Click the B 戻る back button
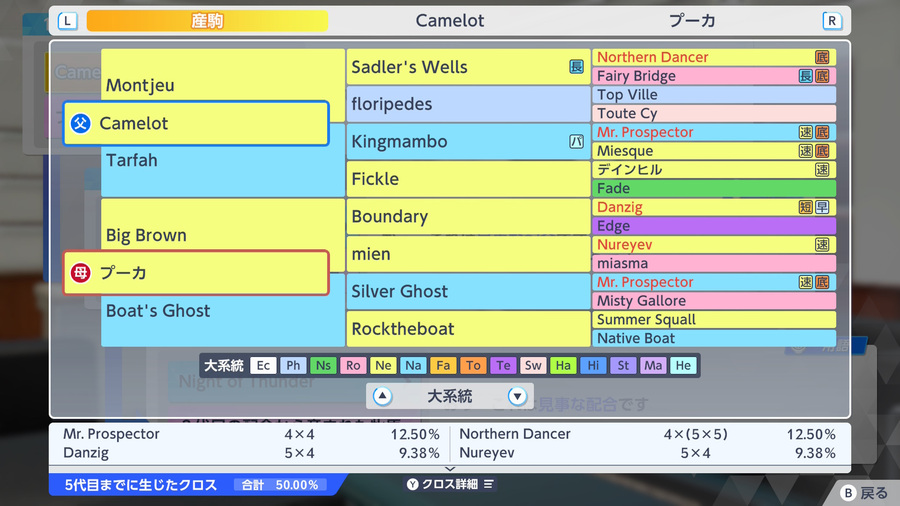 tap(864, 493)
